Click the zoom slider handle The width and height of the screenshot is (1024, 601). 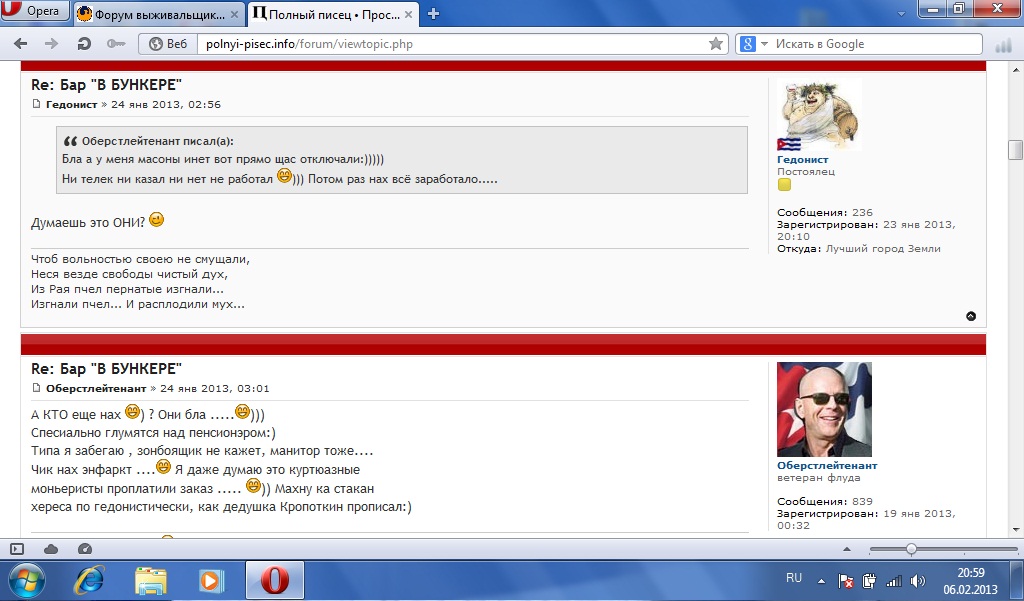click(x=911, y=549)
